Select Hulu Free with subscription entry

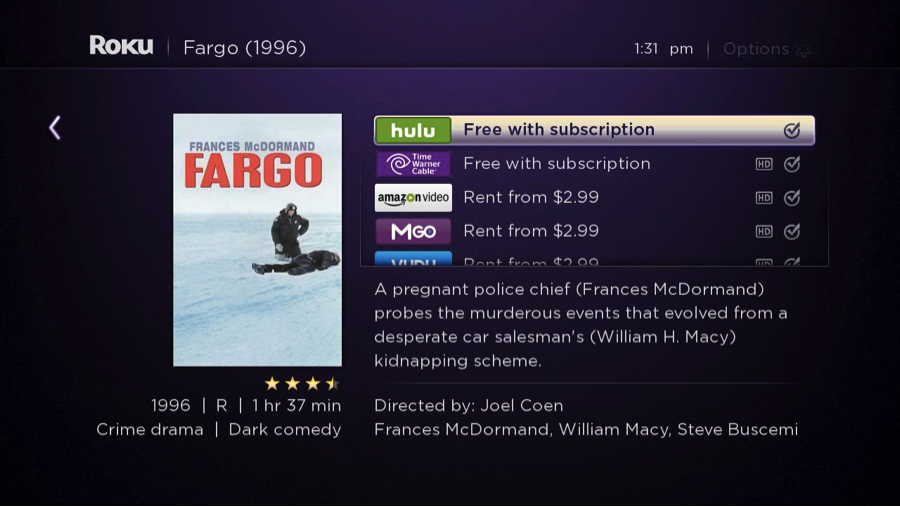(594, 130)
